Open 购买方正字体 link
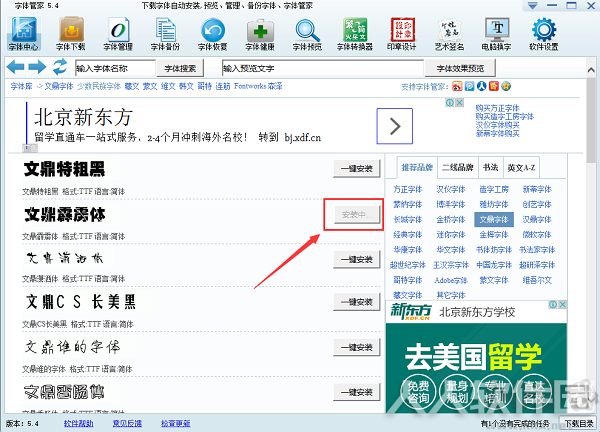This screenshot has height=432, width=600. 497,108
